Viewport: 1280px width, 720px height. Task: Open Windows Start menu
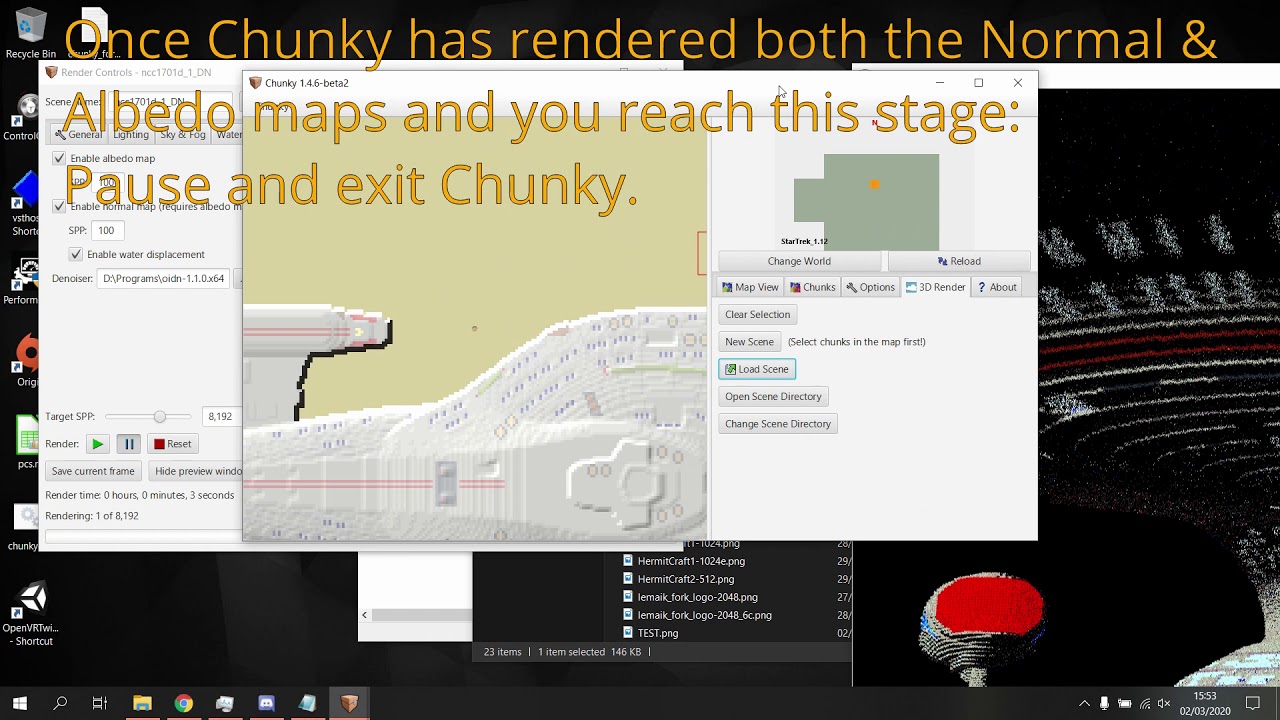[x=20, y=704]
